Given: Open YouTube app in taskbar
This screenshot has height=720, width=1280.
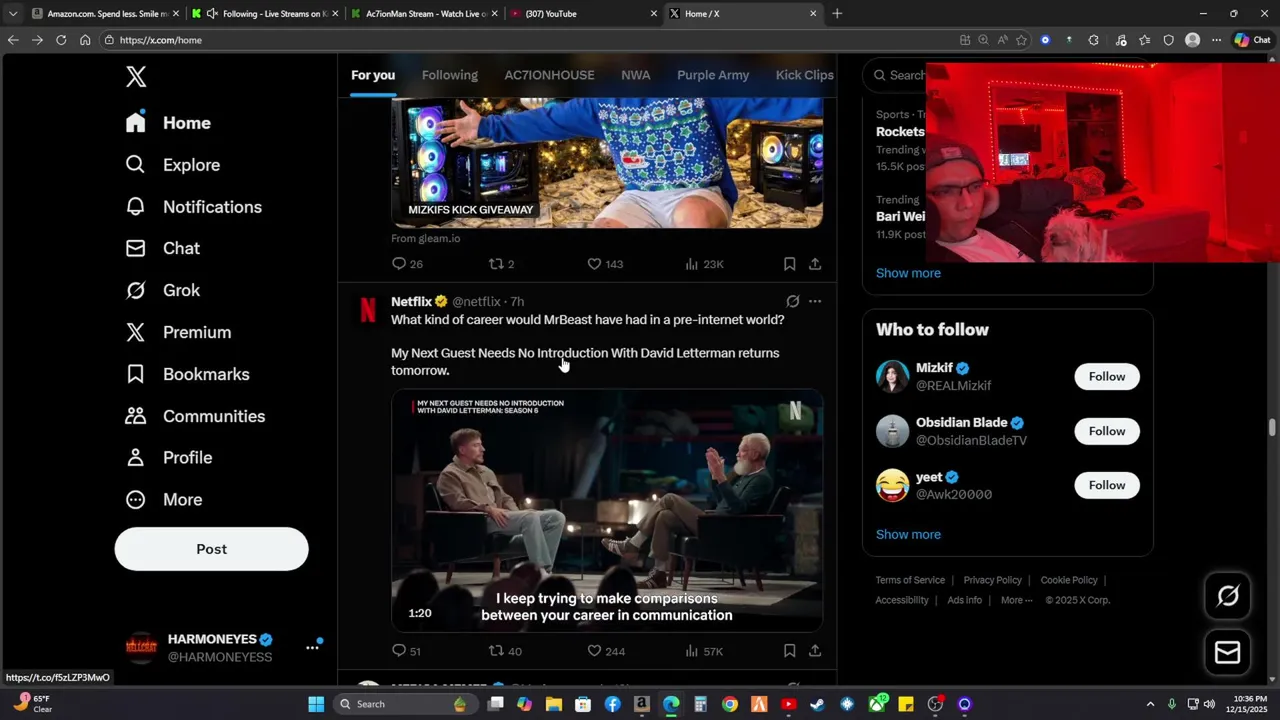Looking at the screenshot, I should [788, 704].
